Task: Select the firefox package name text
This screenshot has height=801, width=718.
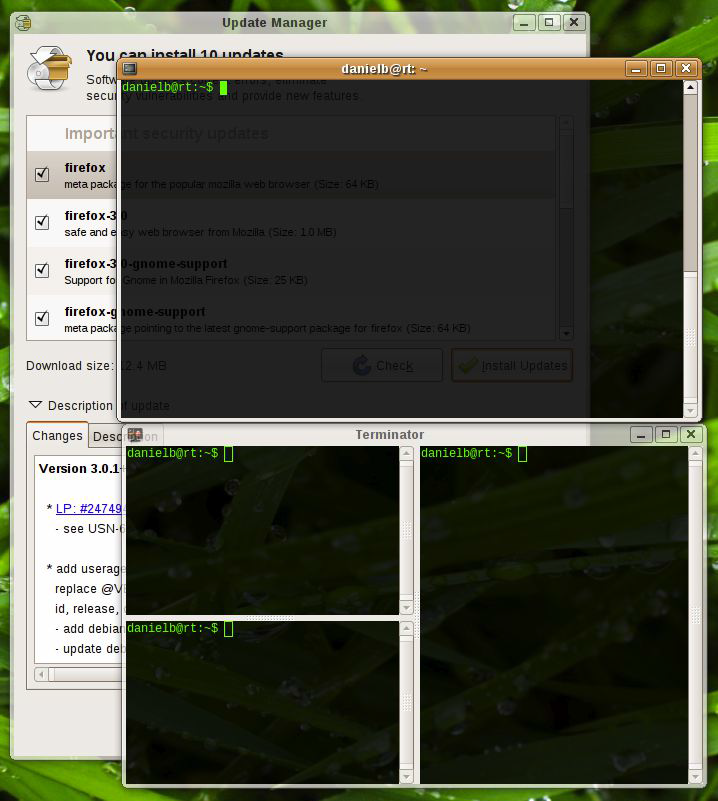Action: pyautogui.click(x=85, y=168)
